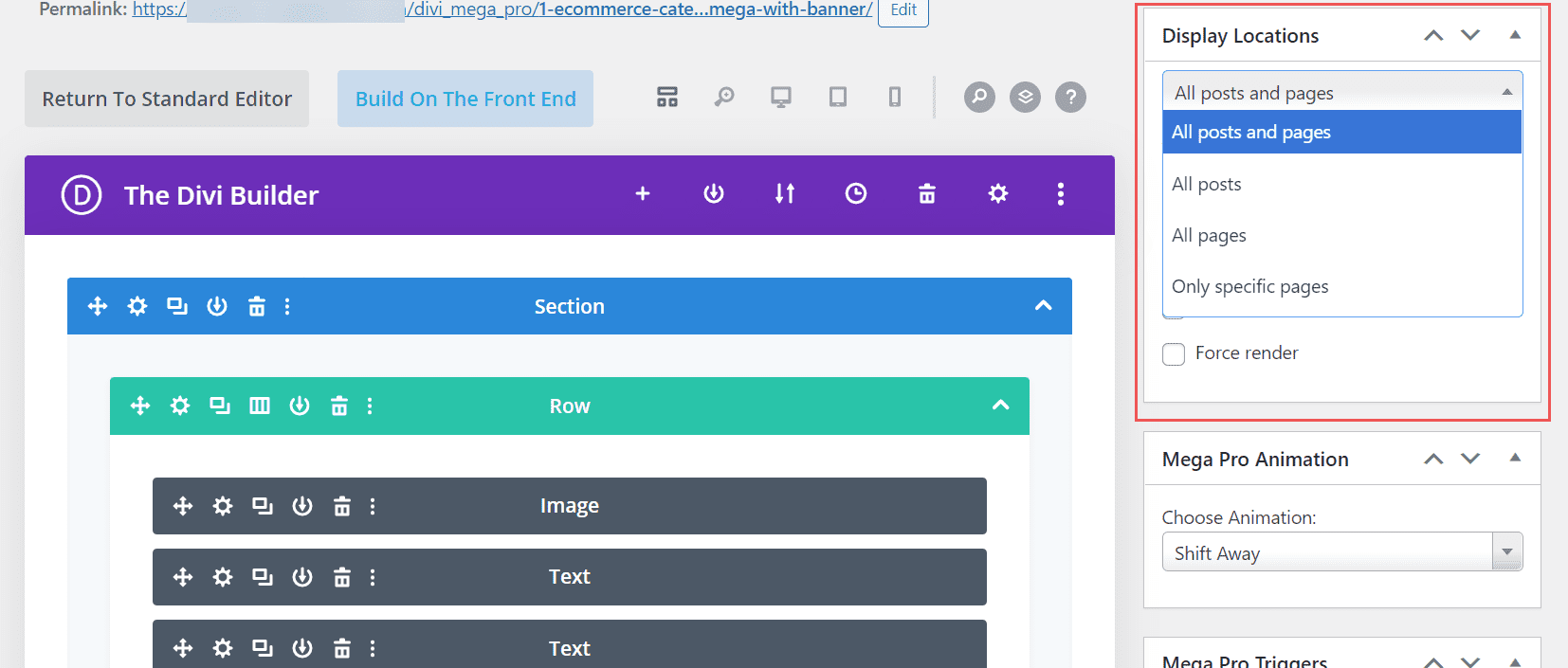The width and height of the screenshot is (1568, 668).
Task: Open the Divi help question mark icon
Action: click(x=1070, y=97)
